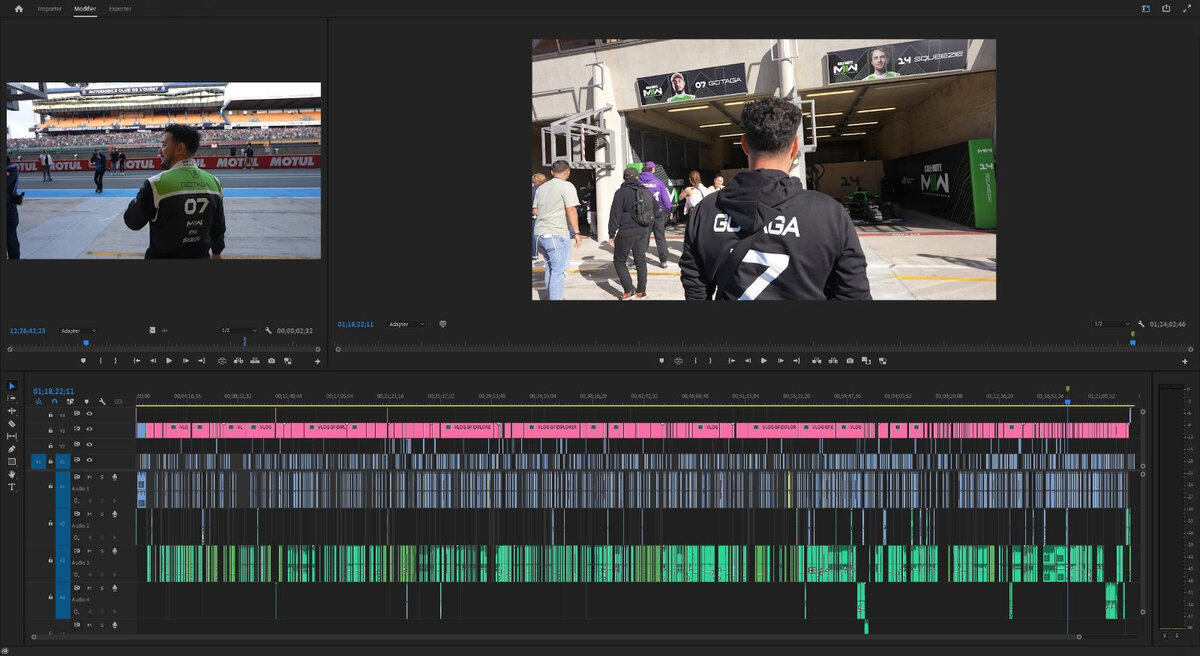
Task: Click Mark Out in Program monitor
Action: pos(710,360)
